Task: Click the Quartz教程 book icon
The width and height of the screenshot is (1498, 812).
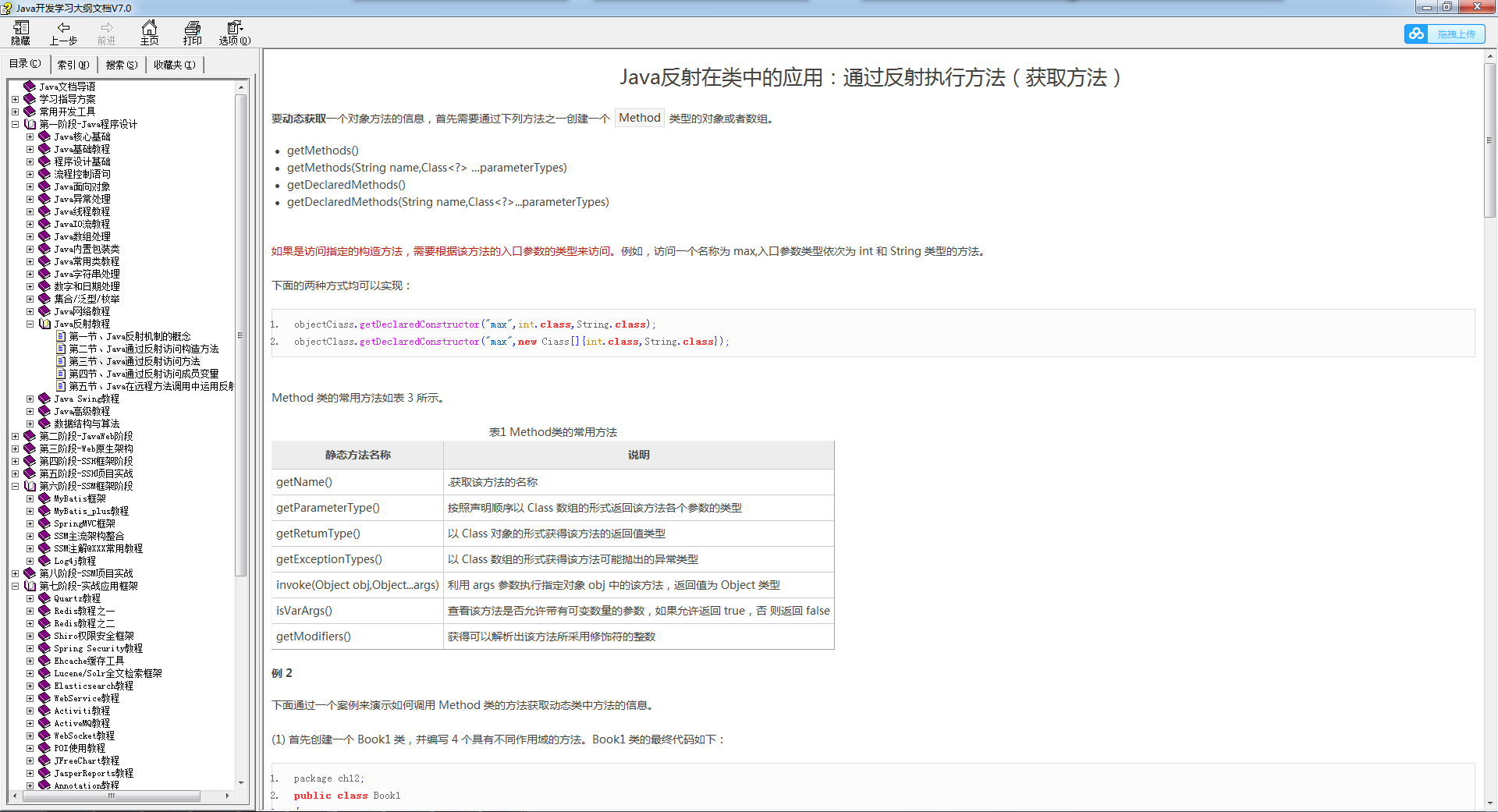Action: 44,598
